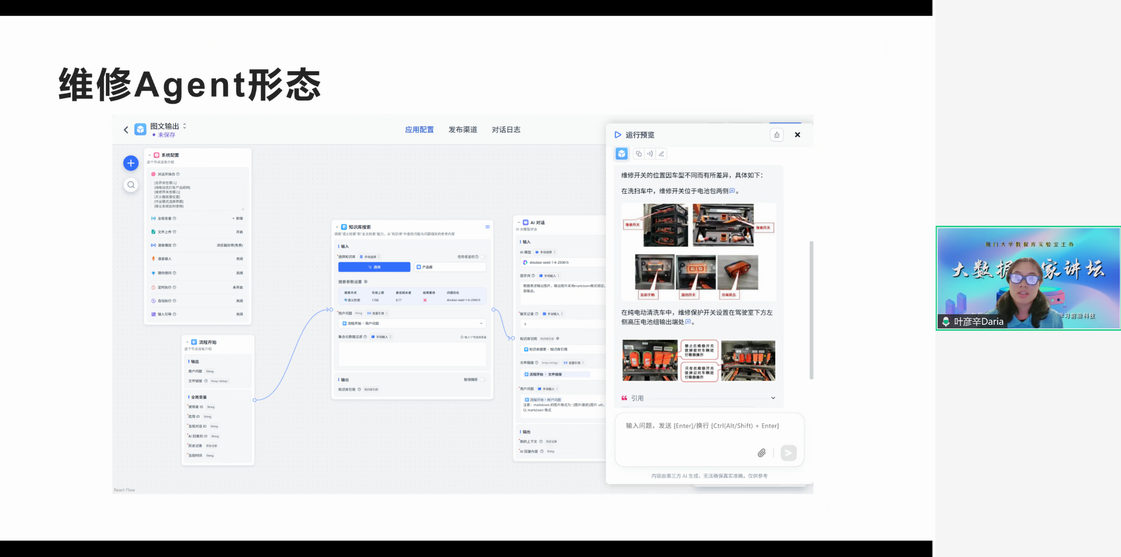Image resolution: width=1121 pixels, height=557 pixels.
Task: Toggle the 语音输入 setting in 系统配置
Action: 238,259
